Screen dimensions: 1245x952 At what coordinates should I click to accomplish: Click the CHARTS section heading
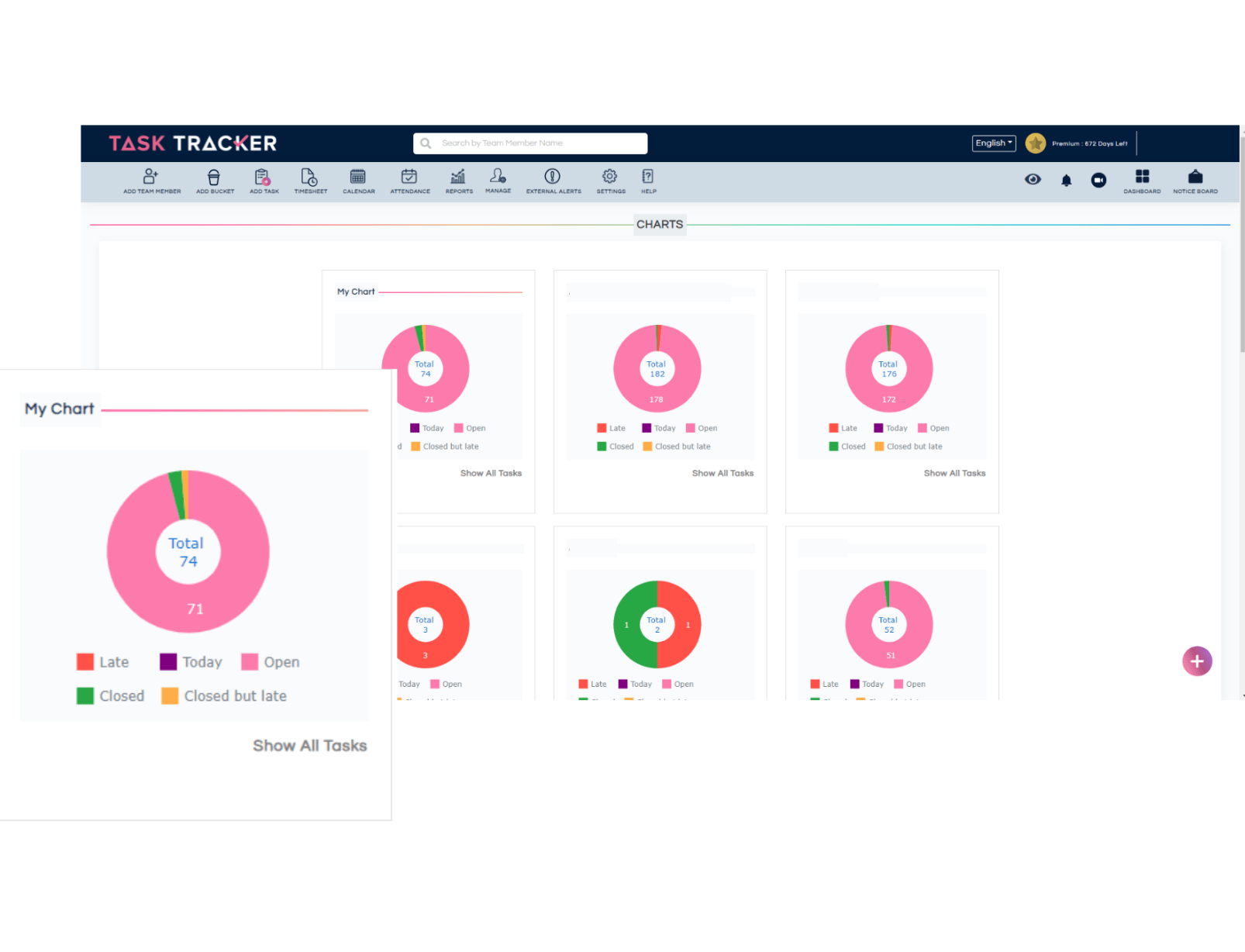tap(660, 225)
